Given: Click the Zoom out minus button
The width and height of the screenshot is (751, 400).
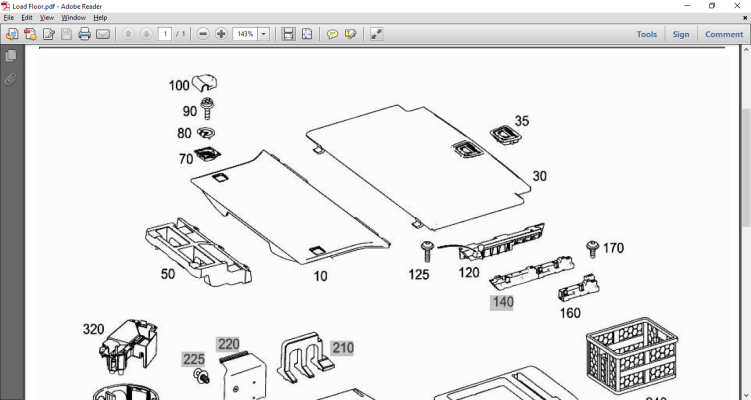Looking at the screenshot, I should point(203,34).
